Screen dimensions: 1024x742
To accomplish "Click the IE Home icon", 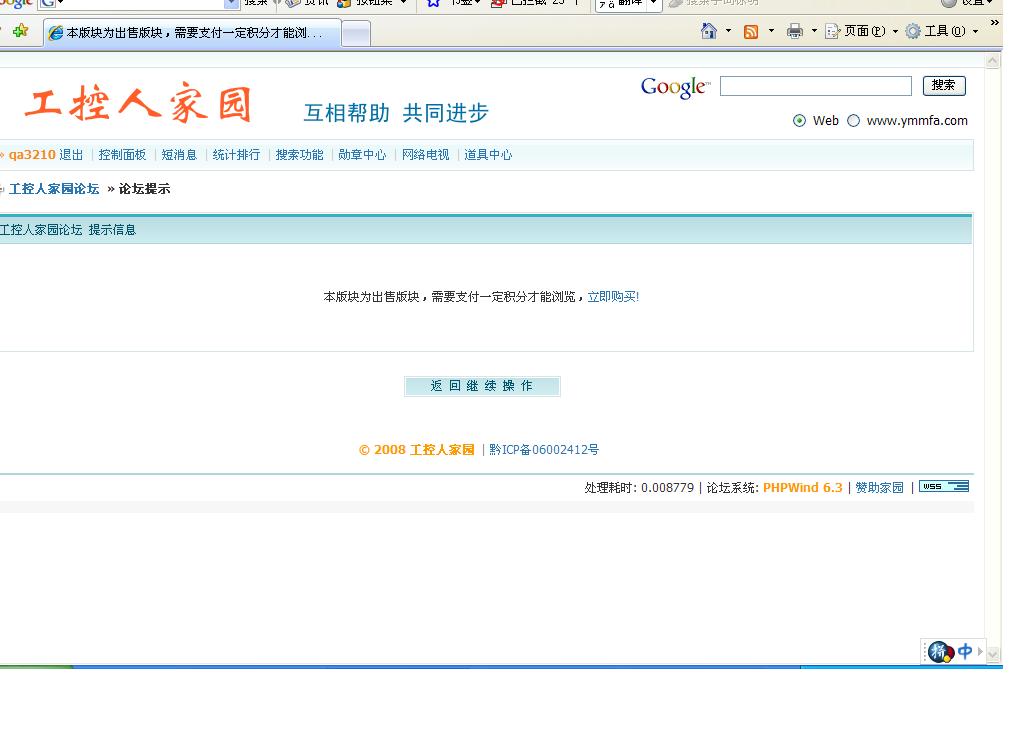I will [x=709, y=31].
